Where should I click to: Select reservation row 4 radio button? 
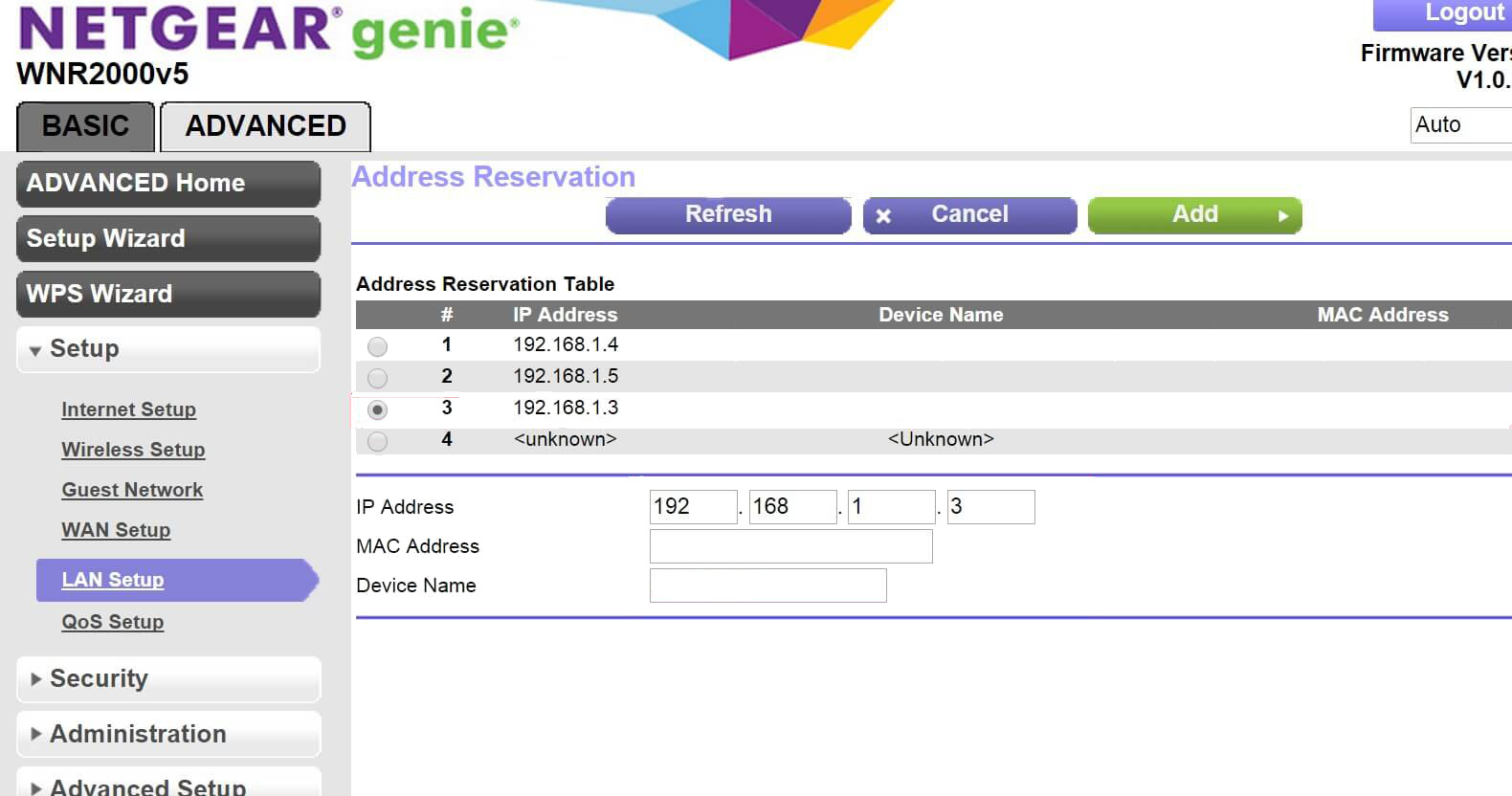[x=378, y=441]
